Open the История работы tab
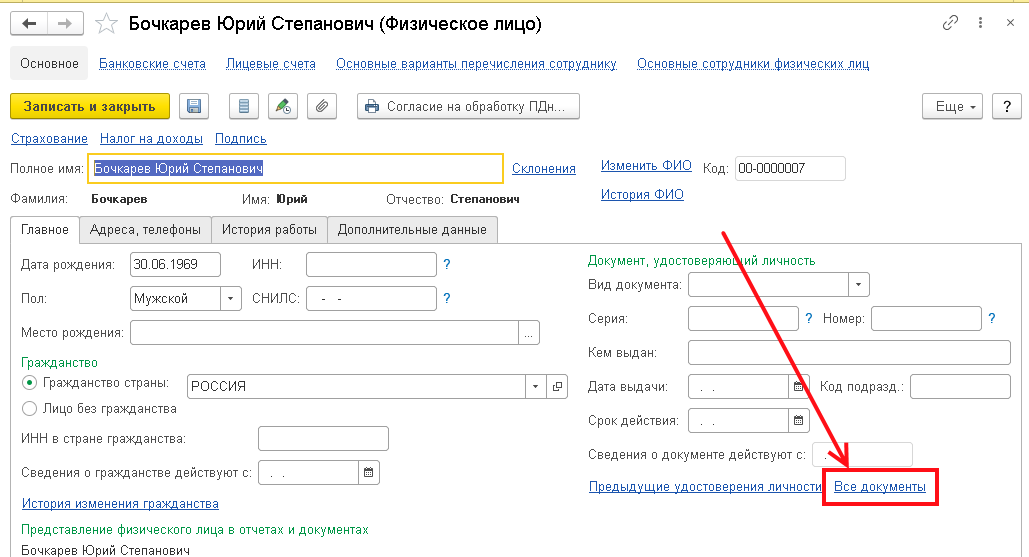This screenshot has width=1029, height=557. click(x=269, y=230)
